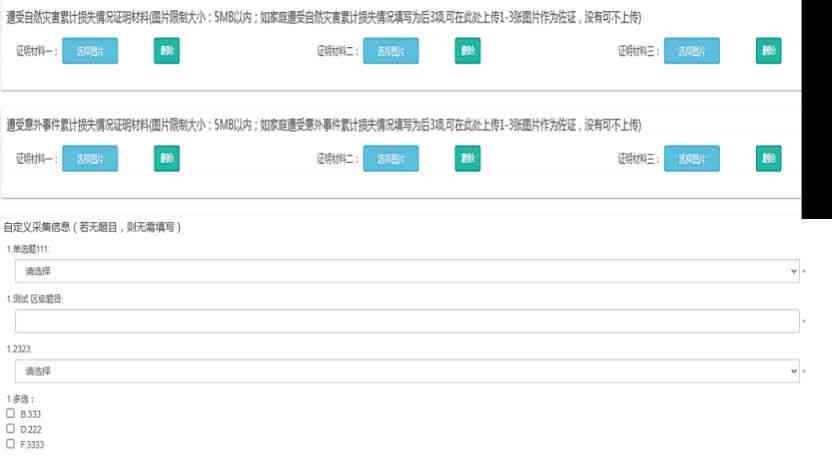
Task: Choose image for 意外事件 证明材料三
Action: click(691, 159)
